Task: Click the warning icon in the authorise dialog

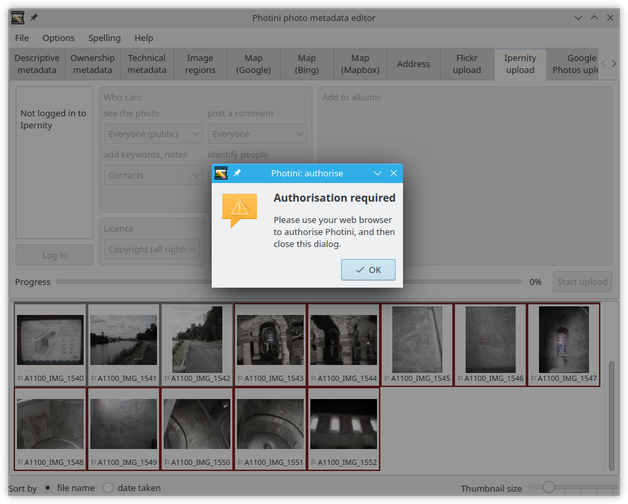Action: pos(240,210)
